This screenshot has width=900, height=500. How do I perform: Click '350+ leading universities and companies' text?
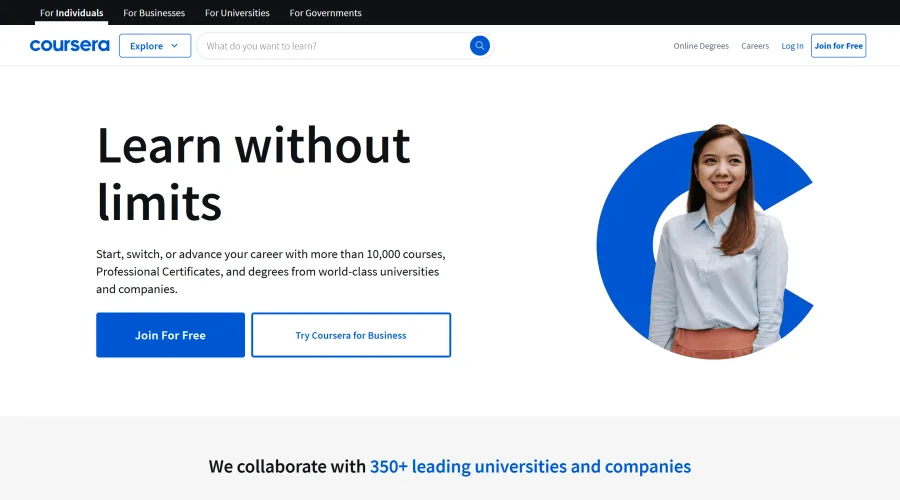(530, 467)
